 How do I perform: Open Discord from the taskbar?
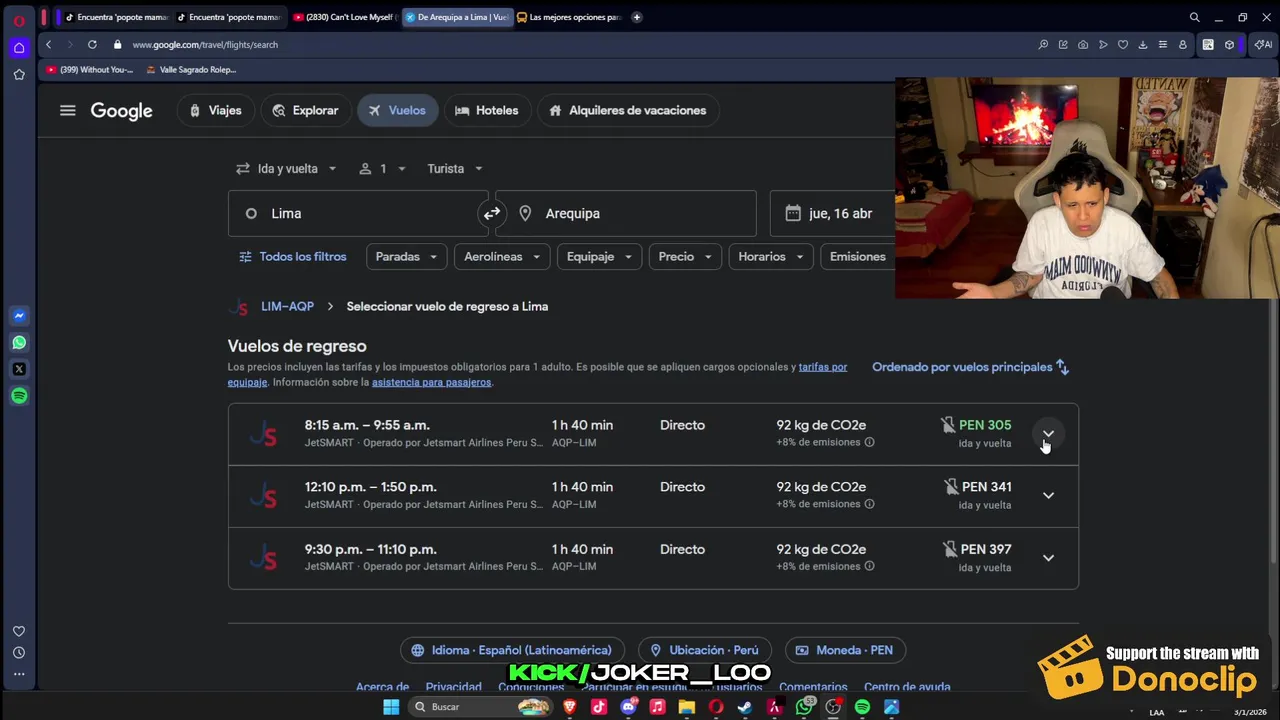[x=628, y=707]
